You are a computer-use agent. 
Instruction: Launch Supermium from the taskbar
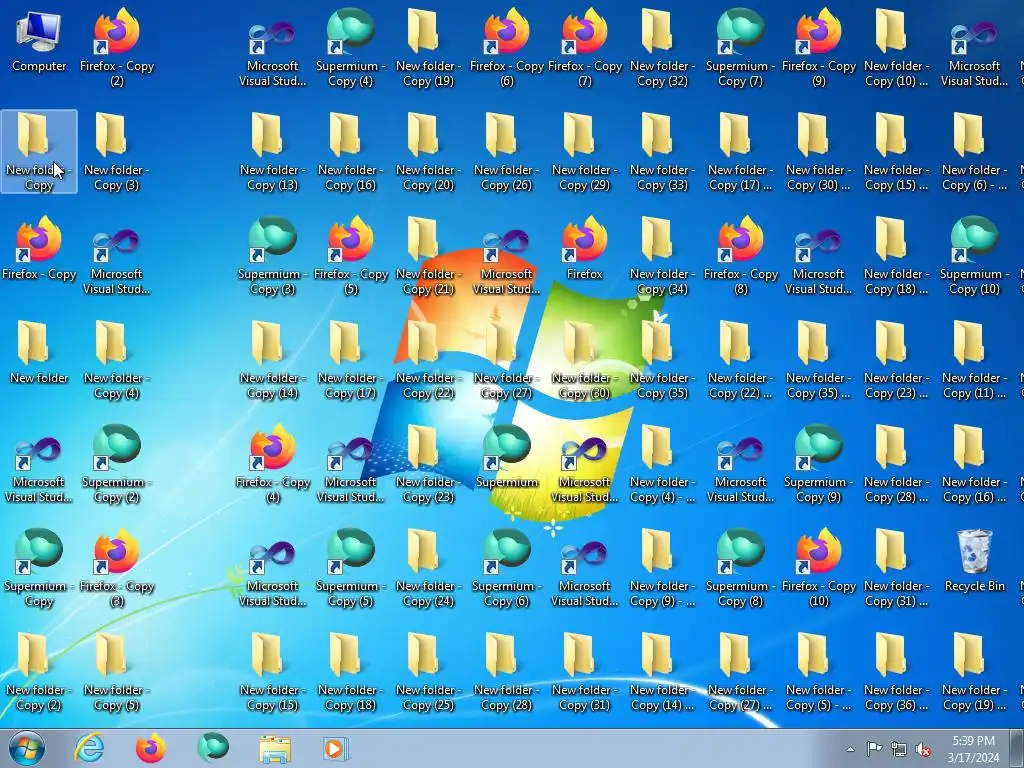(x=213, y=748)
